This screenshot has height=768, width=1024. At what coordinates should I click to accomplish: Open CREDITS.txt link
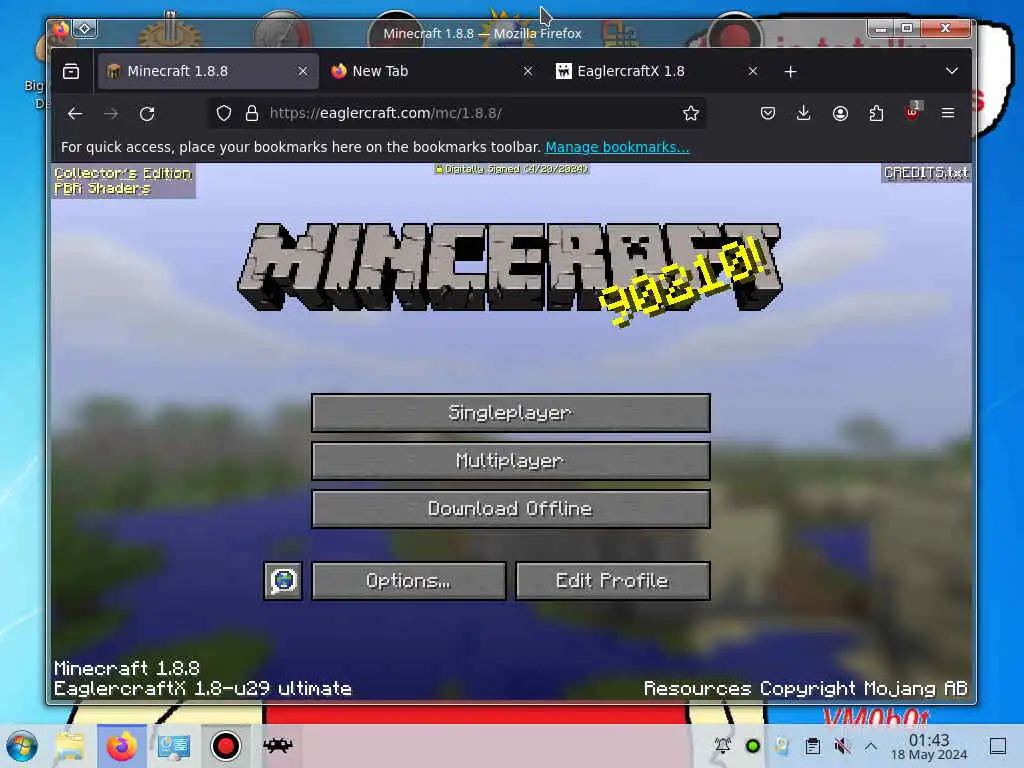pyautogui.click(x=925, y=173)
